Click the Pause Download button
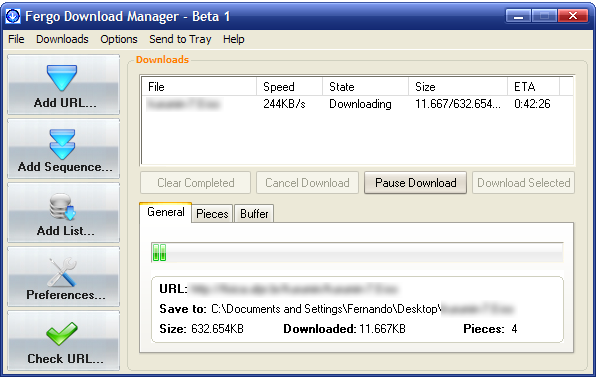The height and width of the screenshot is (377, 596). pyautogui.click(x=415, y=183)
